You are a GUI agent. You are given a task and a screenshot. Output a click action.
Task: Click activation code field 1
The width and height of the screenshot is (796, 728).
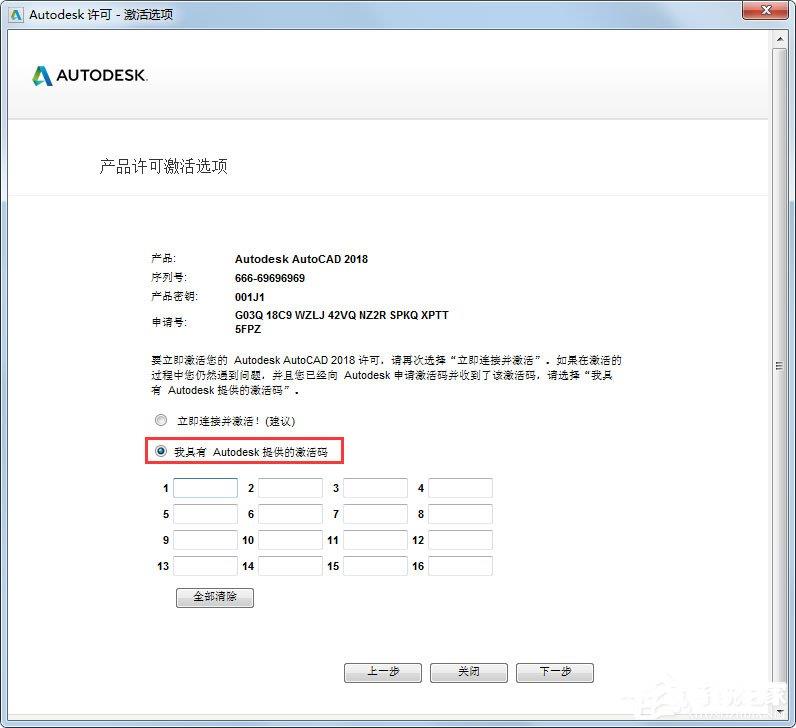coord(206,488)
